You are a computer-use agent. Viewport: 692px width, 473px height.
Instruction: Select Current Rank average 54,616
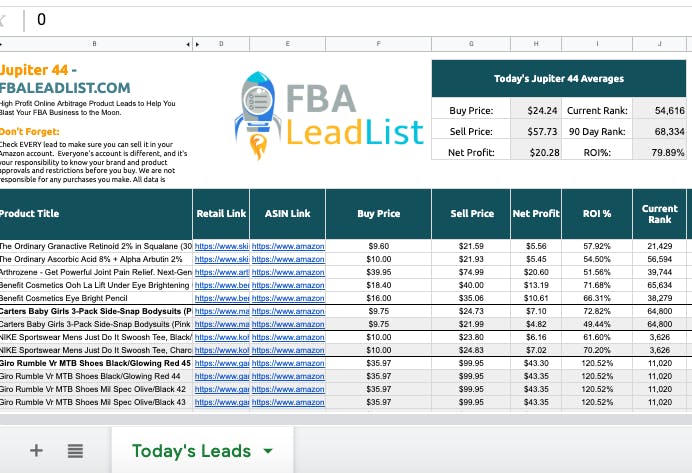point(659,110)
